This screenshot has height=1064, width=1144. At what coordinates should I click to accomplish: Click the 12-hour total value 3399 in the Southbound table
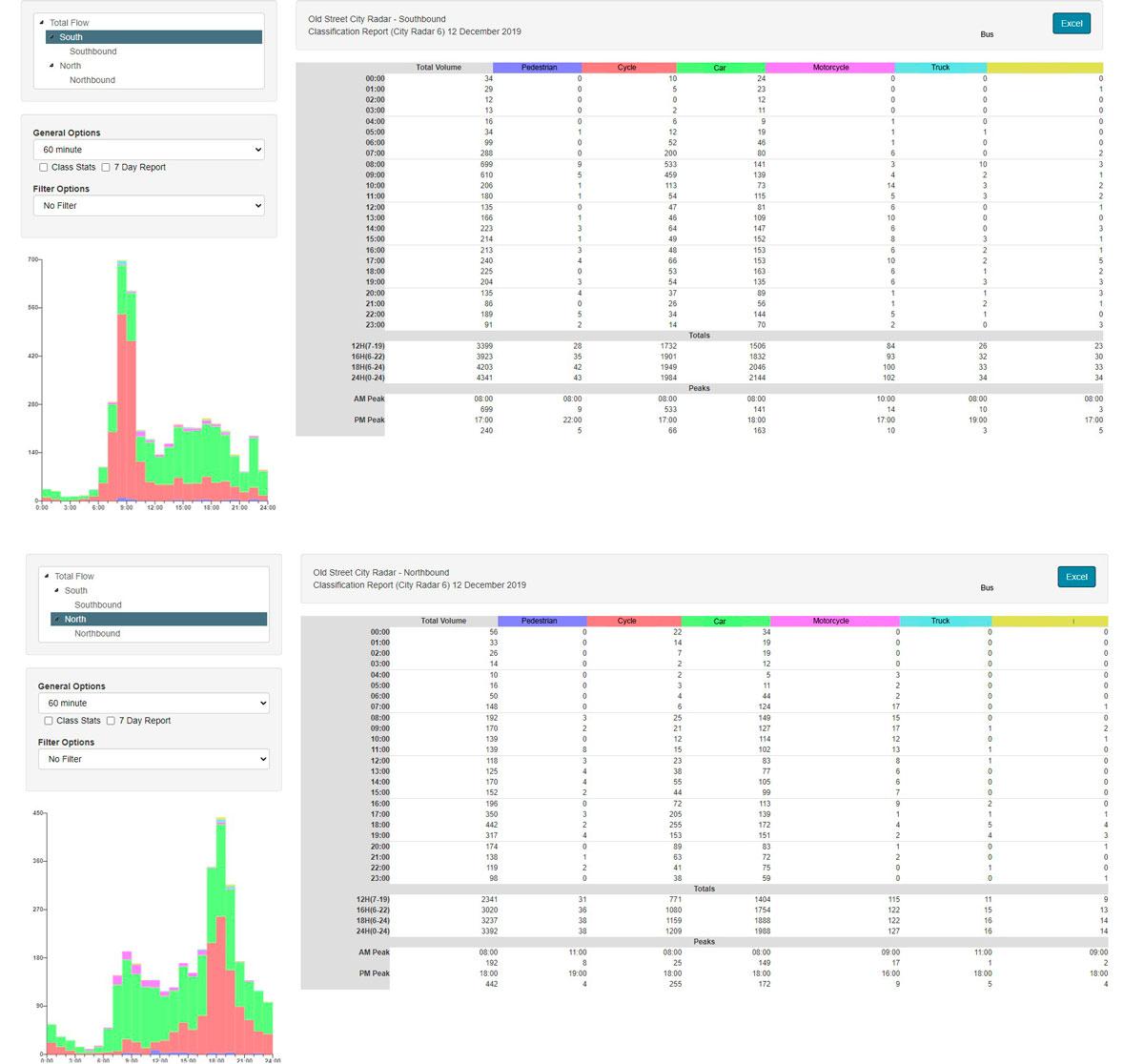(x=484, y=346)
